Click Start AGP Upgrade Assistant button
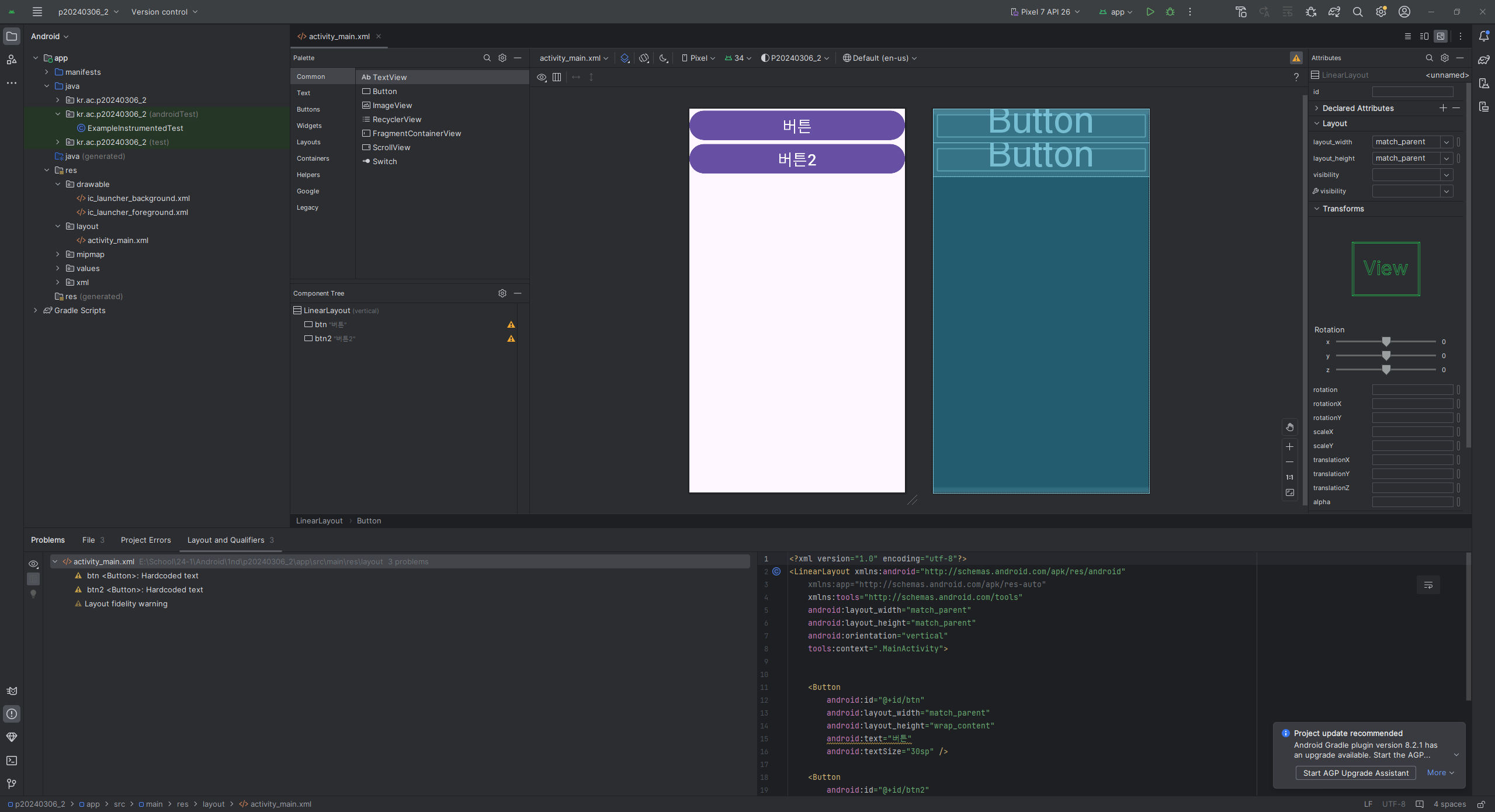The height and width of the screenshot is (812, 1495). pos(1355,773)
